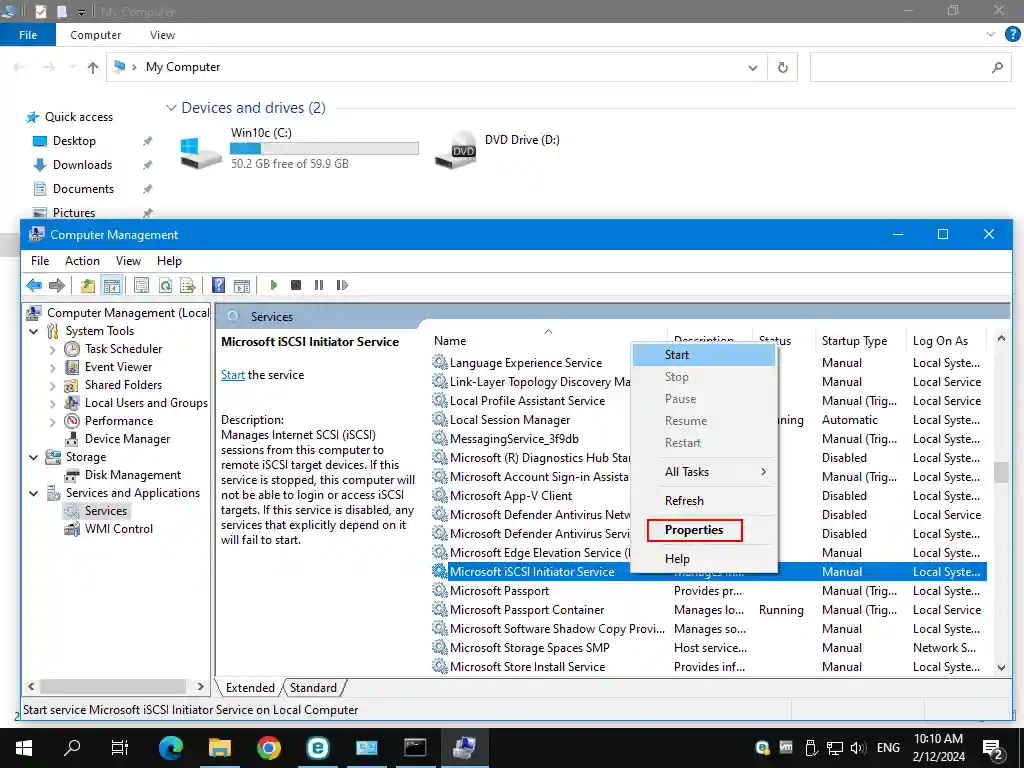Click the Restart Service toolbar icon
The width and height of the screenshot is (1024, 768).
point(342,285)
